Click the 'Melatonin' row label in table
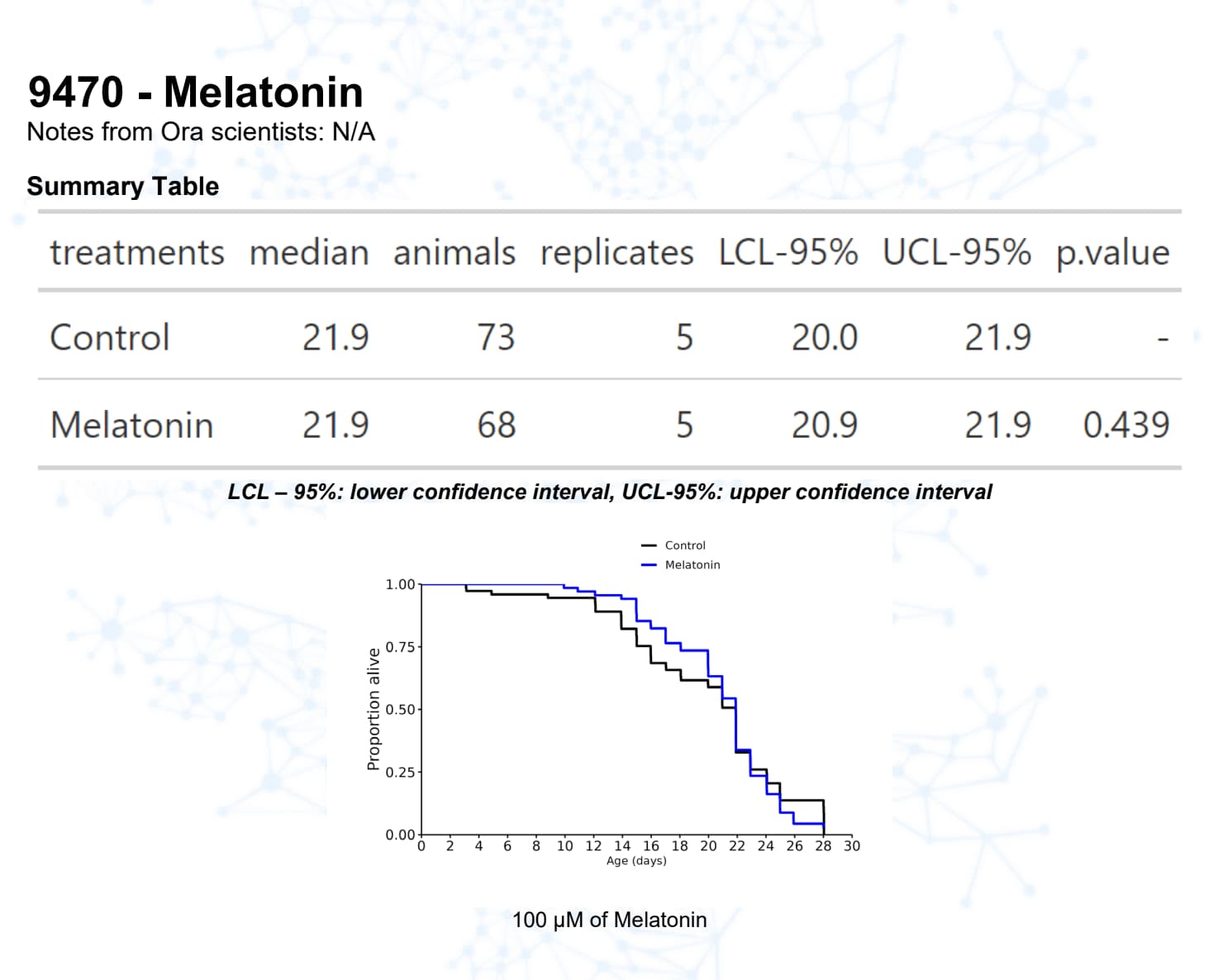This screenshot has width=1228, height=980. tap(132, 426)
